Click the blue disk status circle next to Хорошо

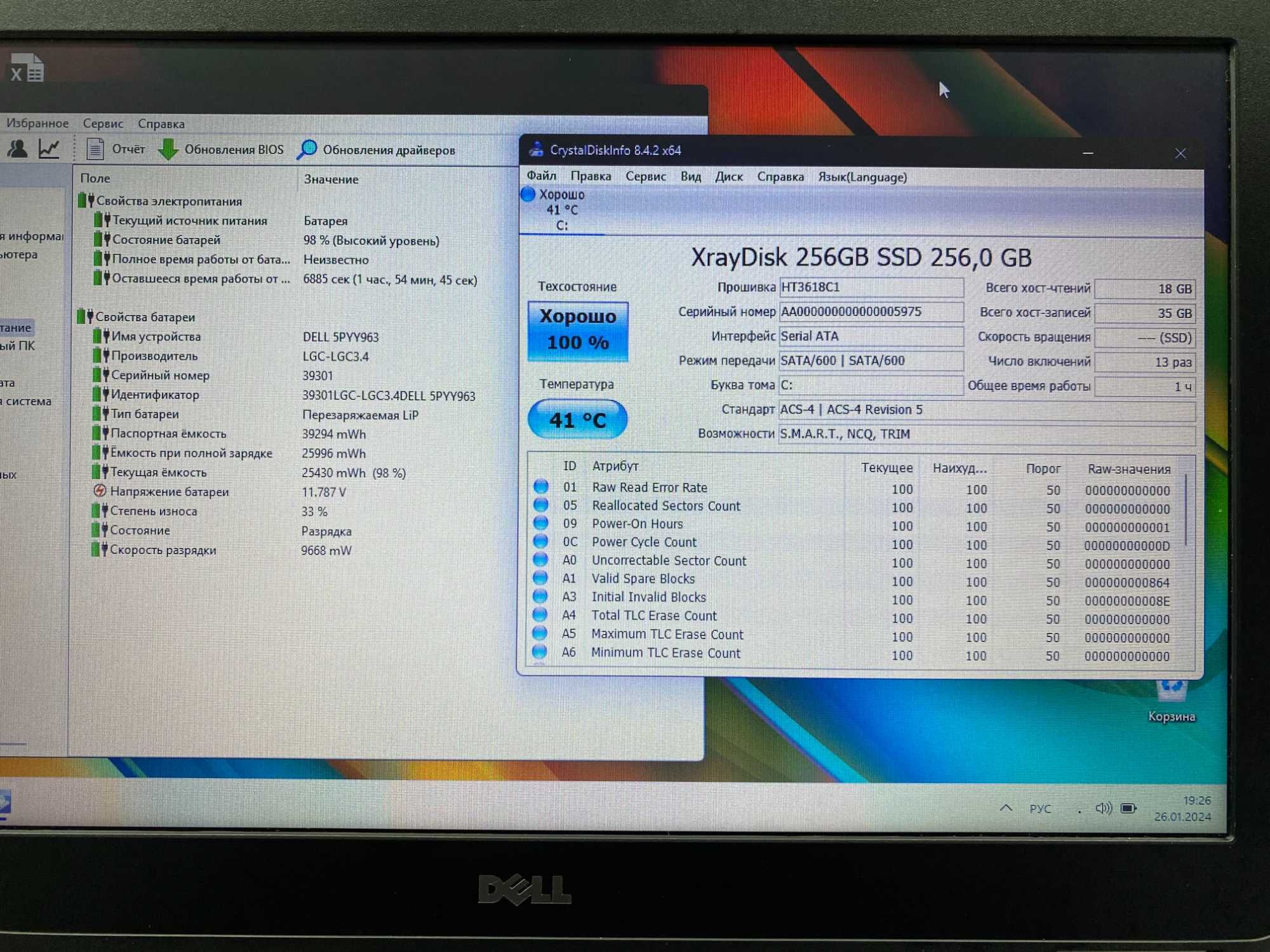[528, 194]
